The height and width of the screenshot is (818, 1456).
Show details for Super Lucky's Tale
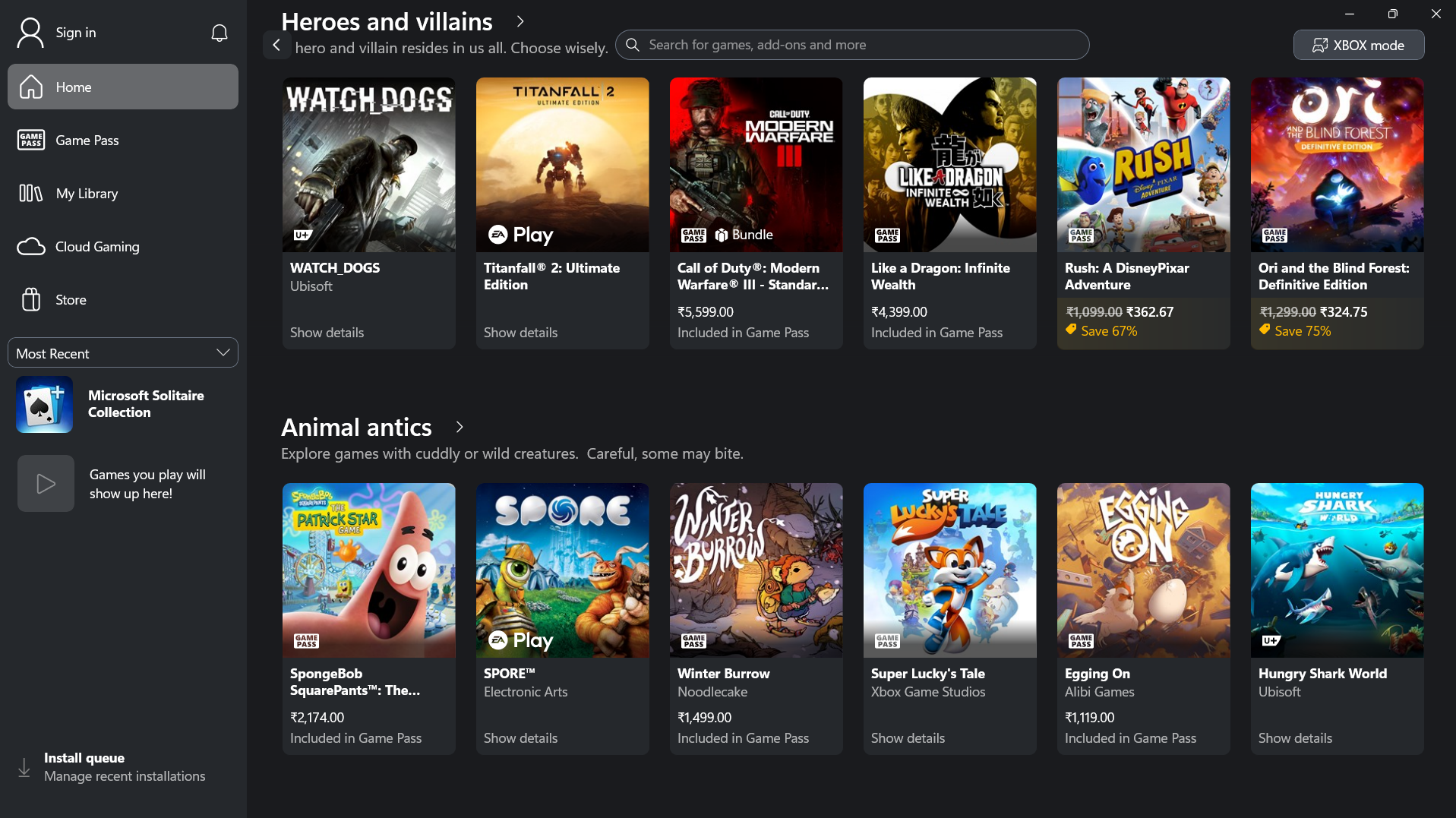908,738
